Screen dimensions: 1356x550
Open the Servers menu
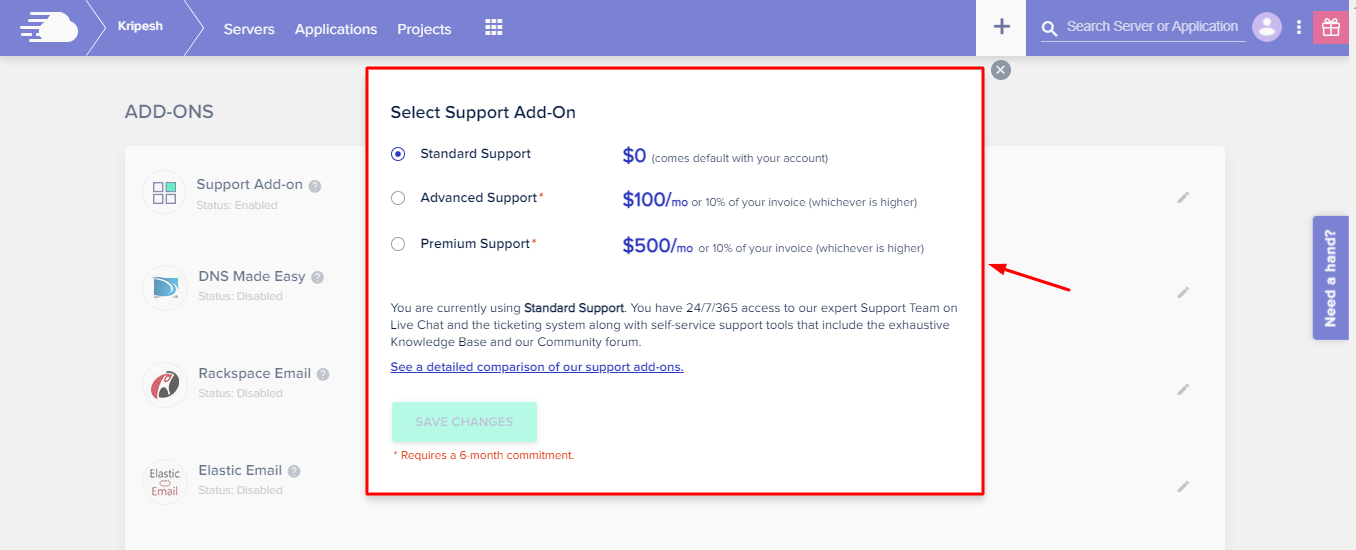249,29
